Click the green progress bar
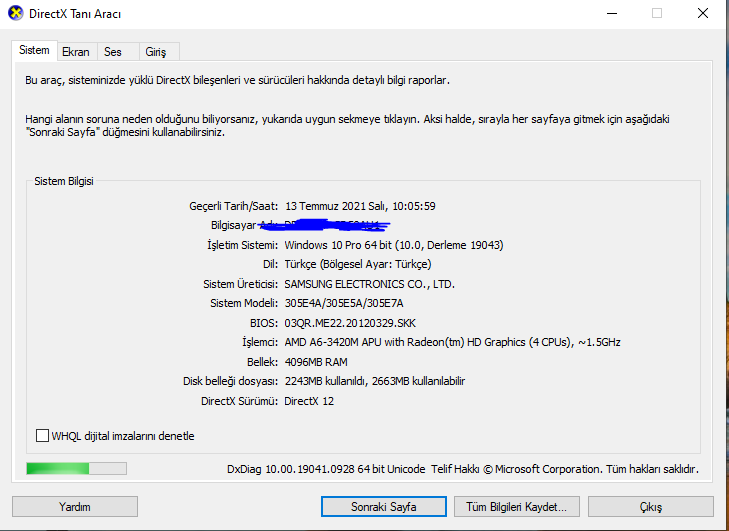The width and height of the screenshot is (729, 531). [x=76, y=468]
